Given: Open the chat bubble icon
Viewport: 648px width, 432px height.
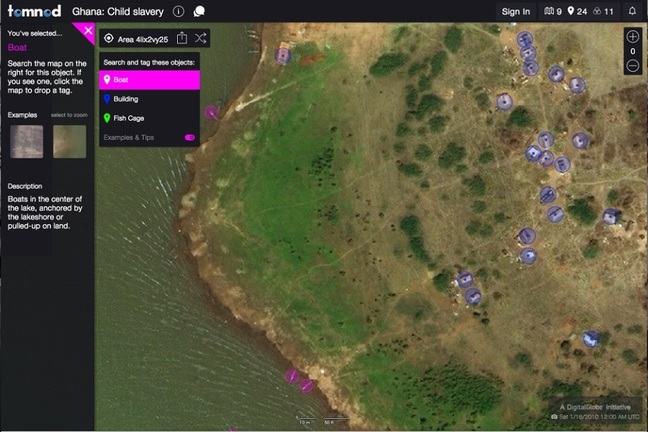Looking at the screenshot, I should point(199,11).
